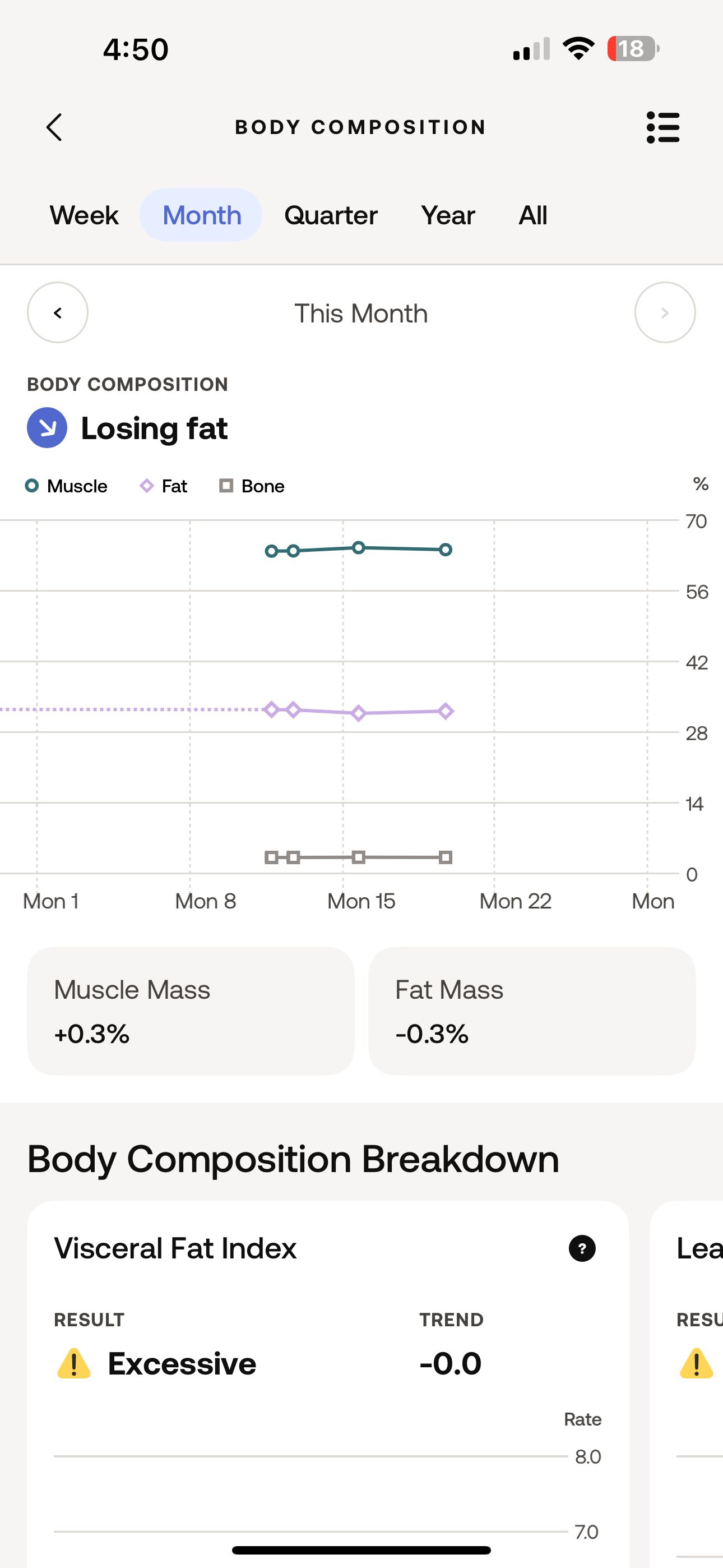Open the list view icon top right

[x=664, y=127]
